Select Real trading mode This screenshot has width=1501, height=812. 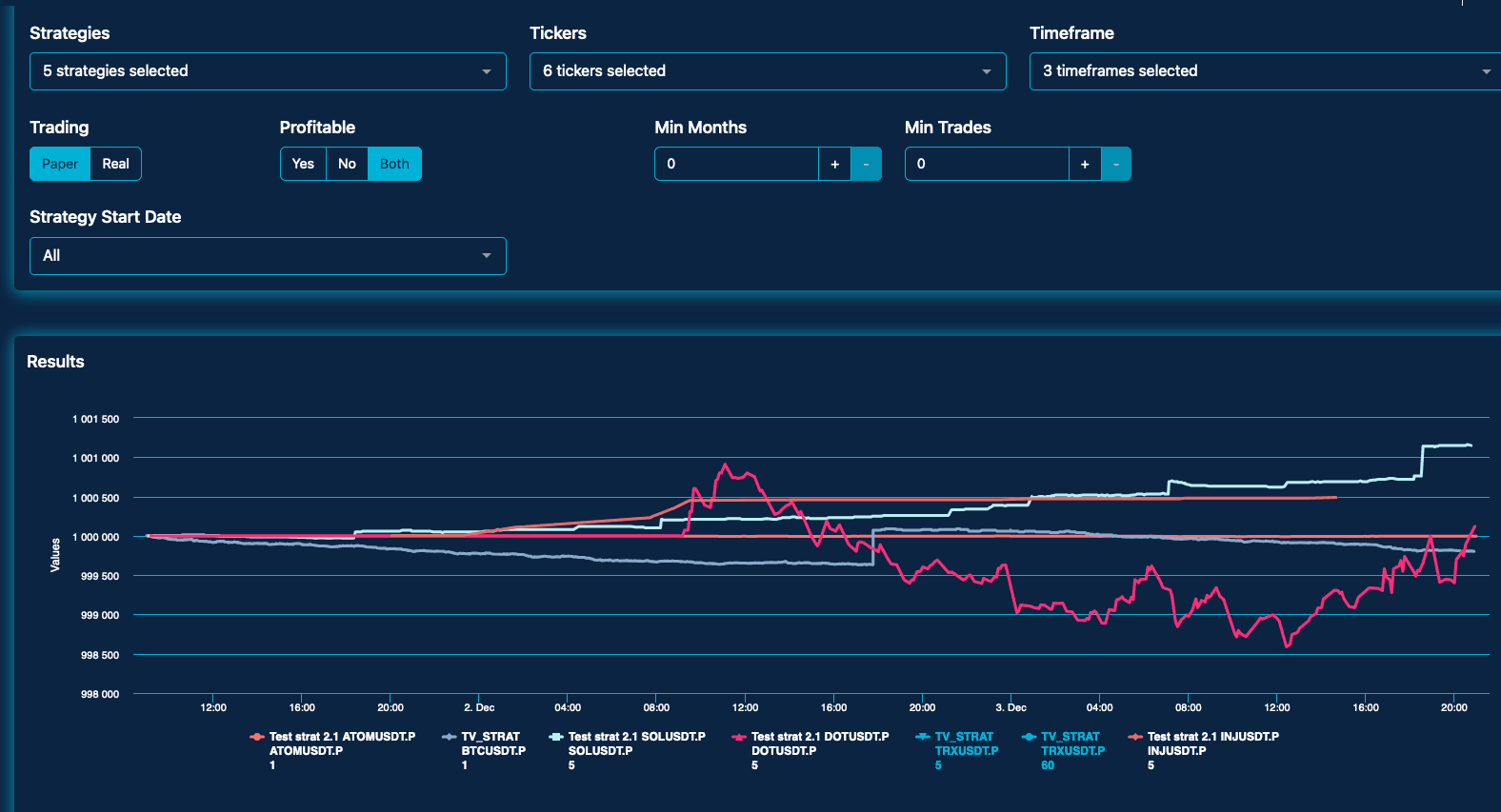[x=116, y=164]
